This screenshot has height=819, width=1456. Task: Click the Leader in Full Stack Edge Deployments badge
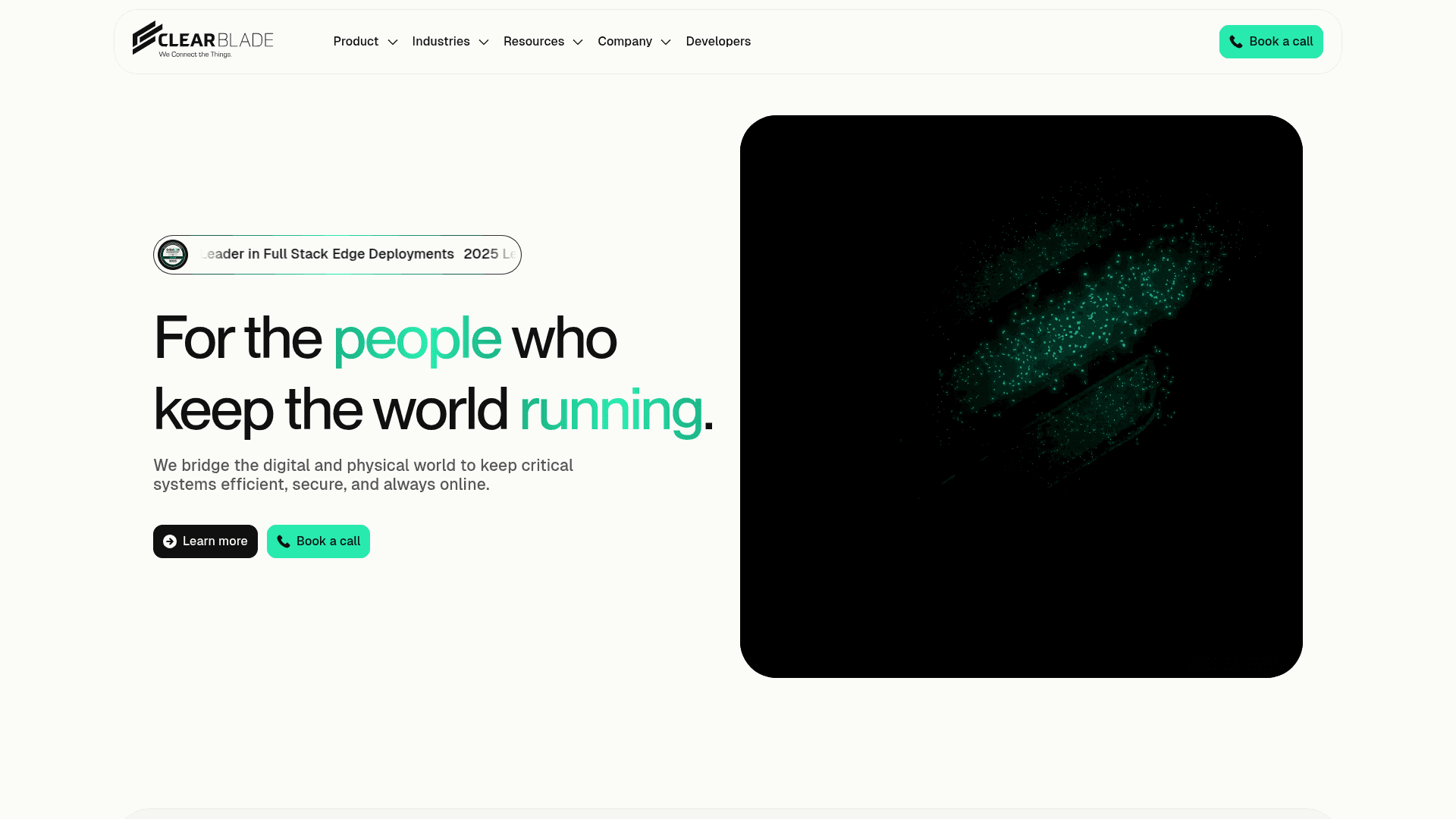326,254
